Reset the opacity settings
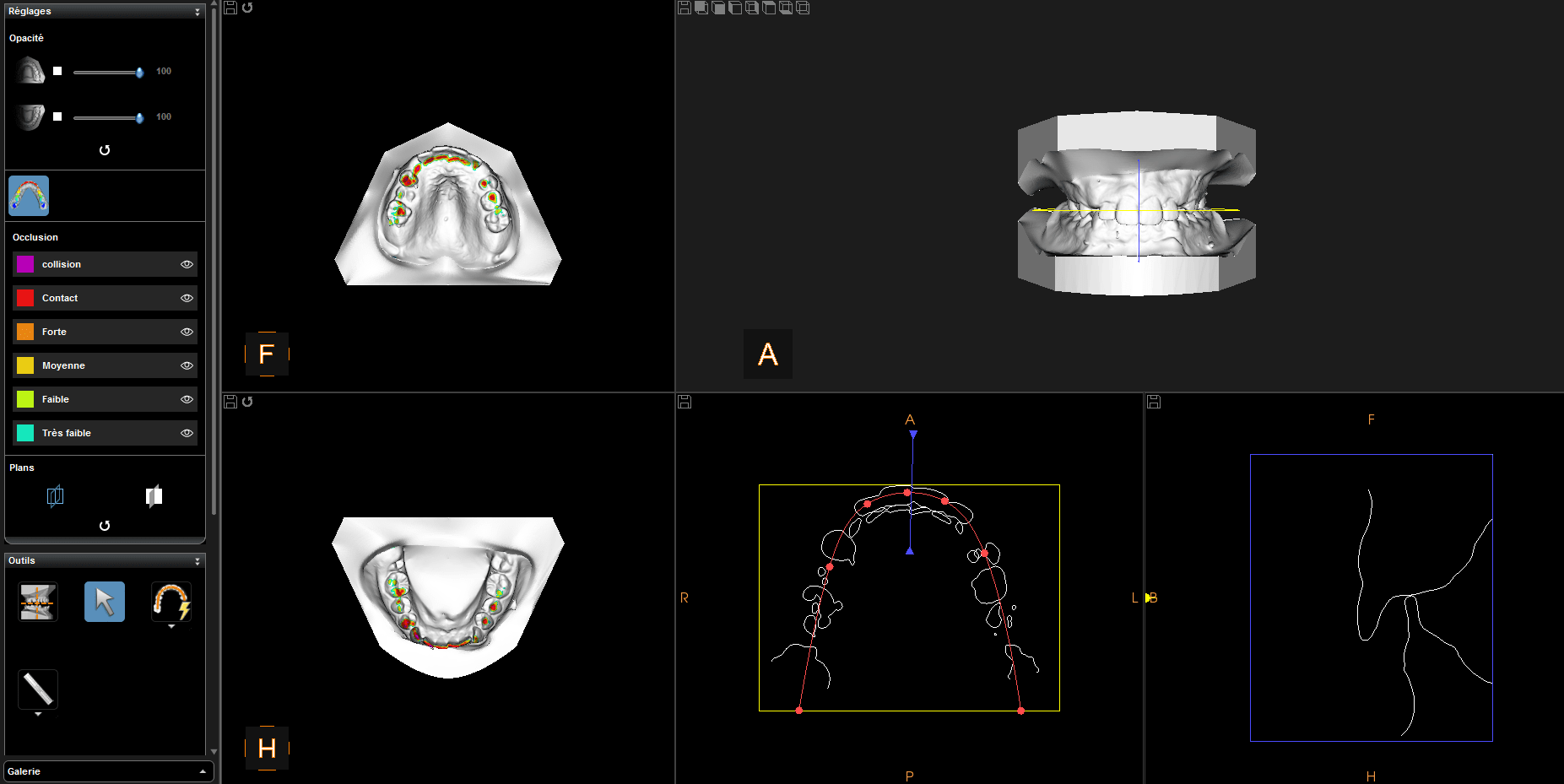 [x=105, y=150]
